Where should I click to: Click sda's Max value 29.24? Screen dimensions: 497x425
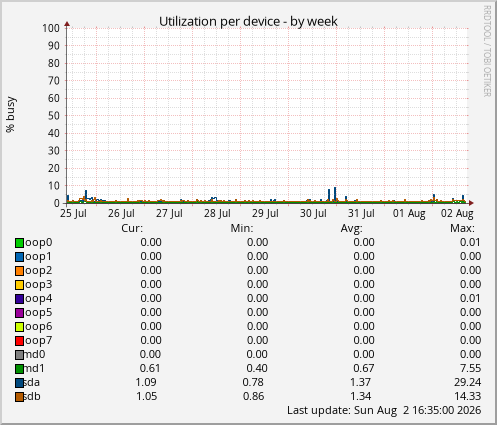[x=467, y=382]
